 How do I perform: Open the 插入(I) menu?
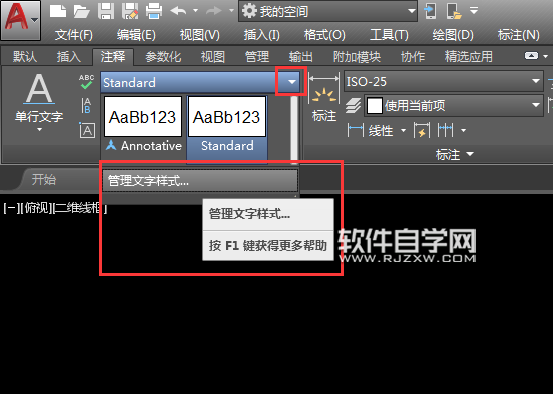[262, 35]
